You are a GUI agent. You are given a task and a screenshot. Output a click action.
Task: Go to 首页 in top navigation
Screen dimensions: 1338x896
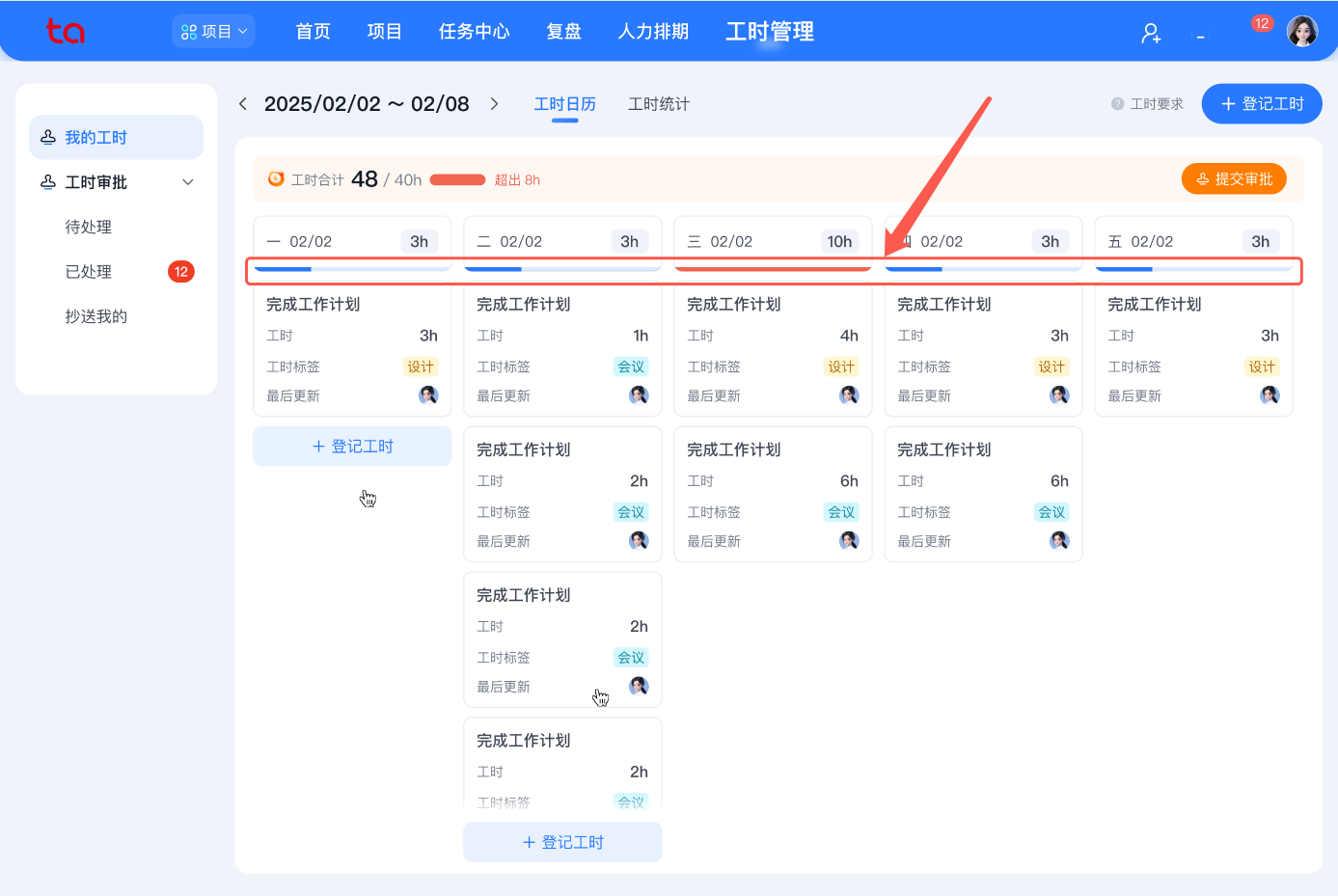point(313,32)
